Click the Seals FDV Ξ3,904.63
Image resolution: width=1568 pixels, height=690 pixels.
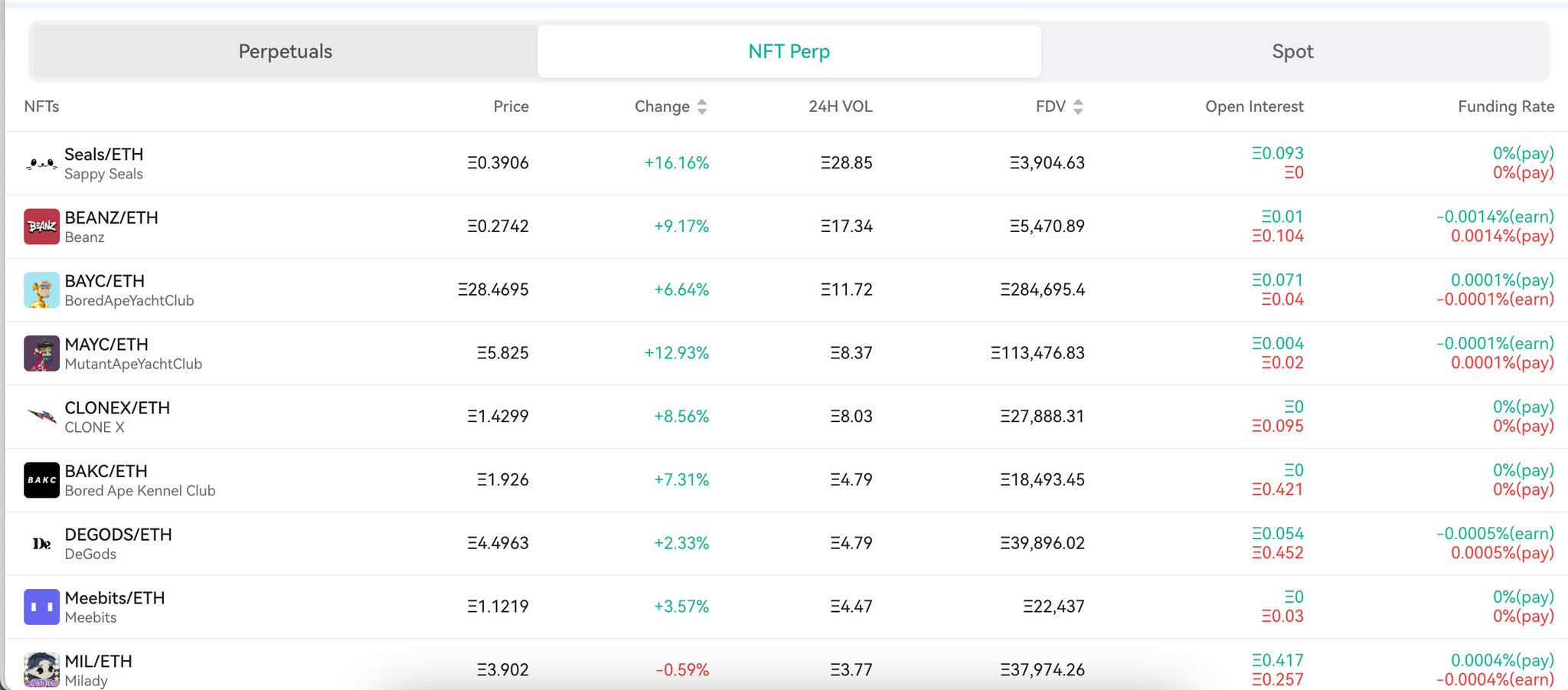(1047, 163)
